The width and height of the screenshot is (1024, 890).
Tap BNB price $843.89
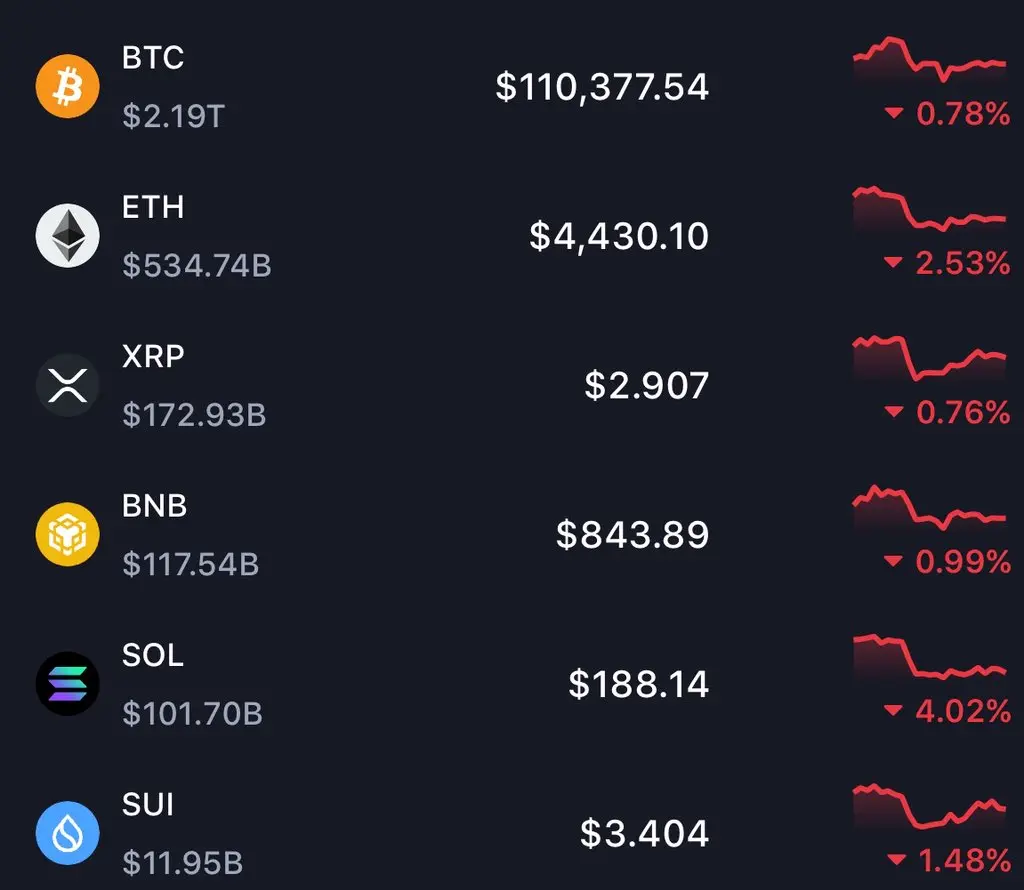[x=632, y=534]
